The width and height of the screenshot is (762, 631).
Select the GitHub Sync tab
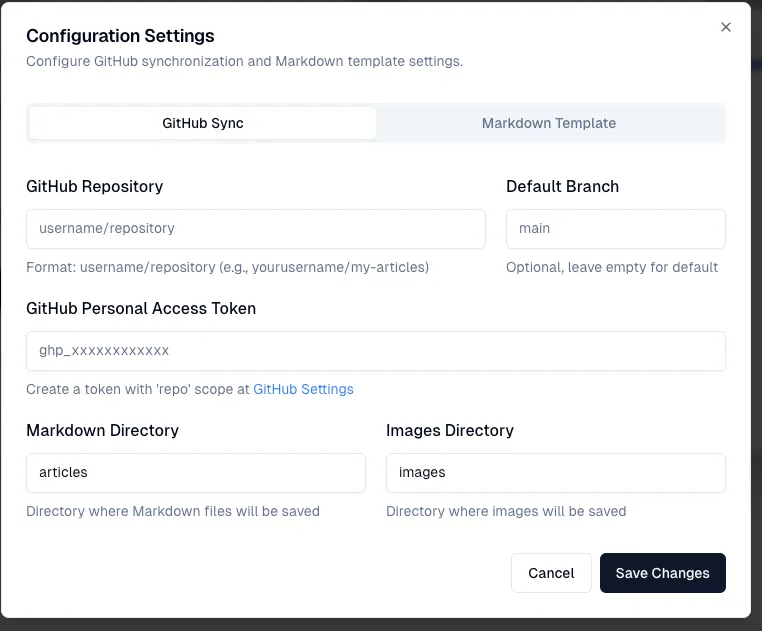point(203,123)
